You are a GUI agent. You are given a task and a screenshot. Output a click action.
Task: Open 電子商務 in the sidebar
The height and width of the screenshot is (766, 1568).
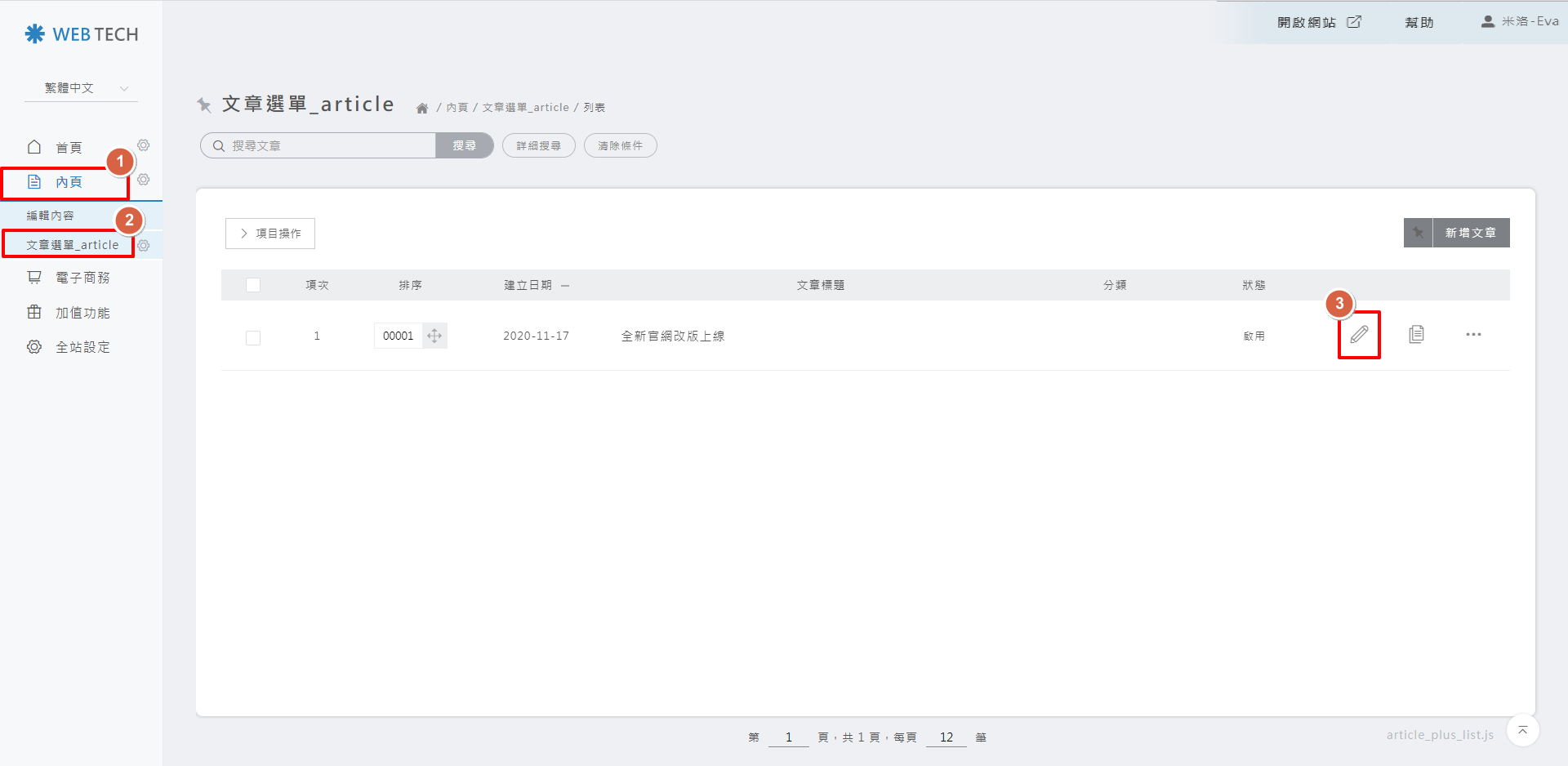(82, 278)
